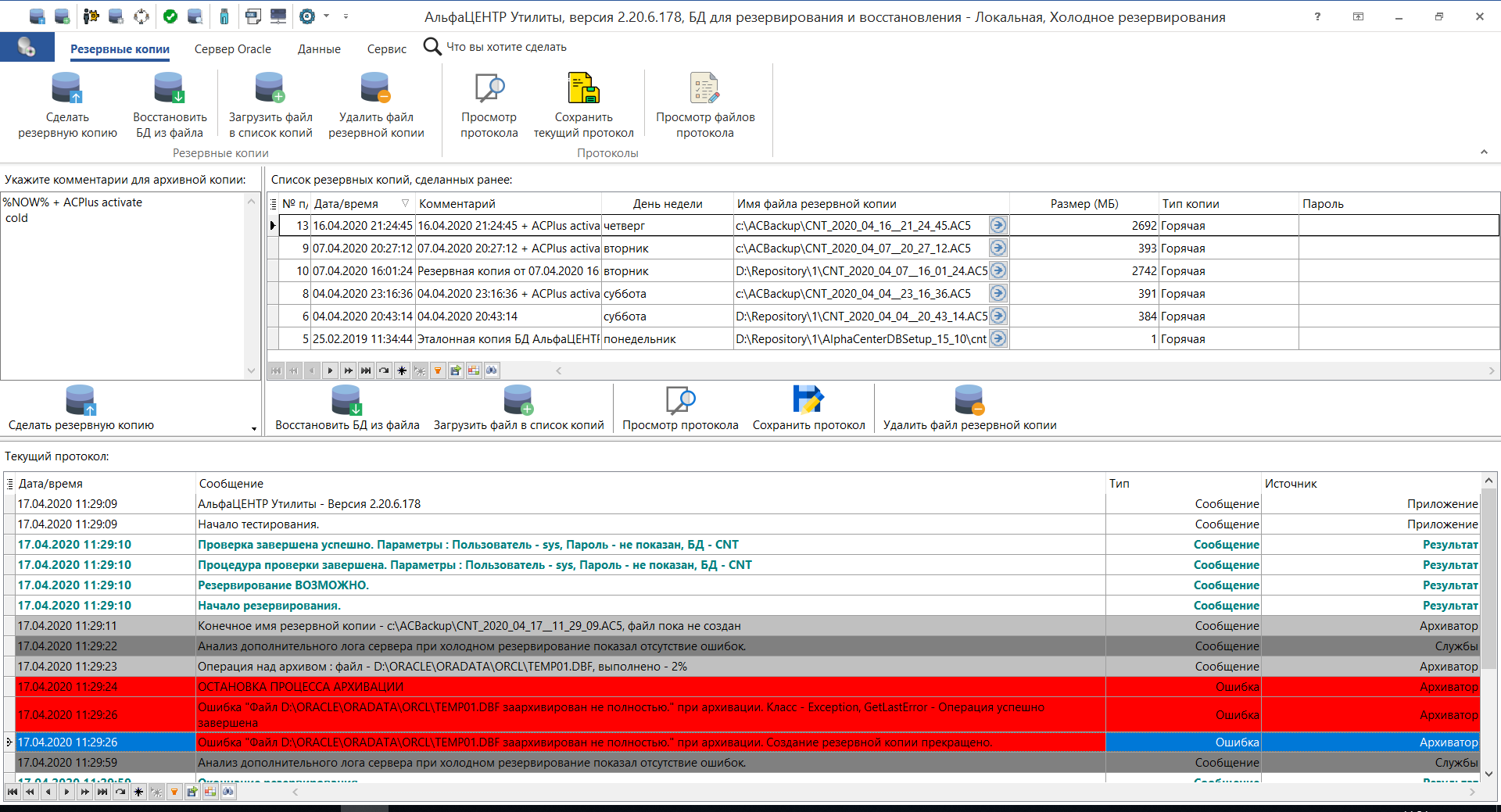Expand dropdown arrow under 'Сделать резервную копию' panel
1501x812 pixels.
tap(254, 428)
